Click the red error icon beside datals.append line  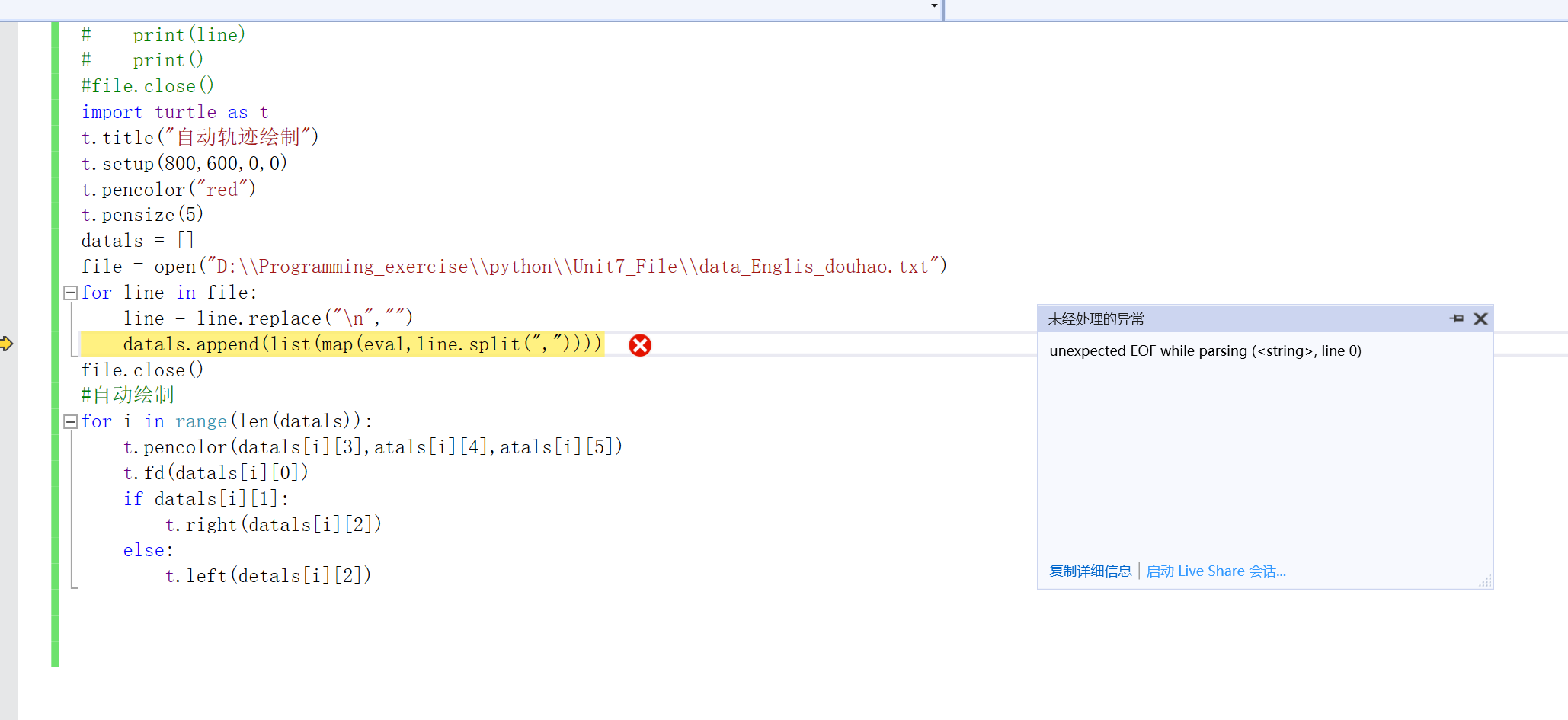click(640, 345)
